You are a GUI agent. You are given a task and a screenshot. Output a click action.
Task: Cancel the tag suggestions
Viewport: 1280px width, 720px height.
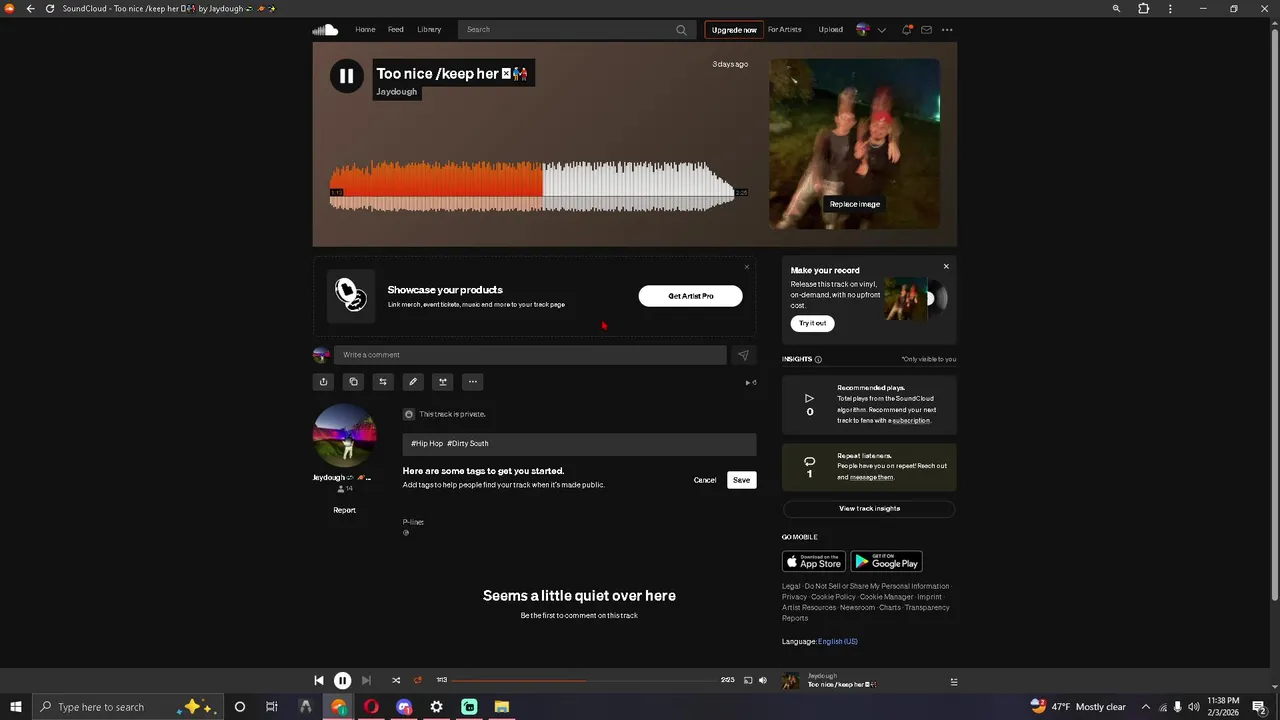point(705,480)
